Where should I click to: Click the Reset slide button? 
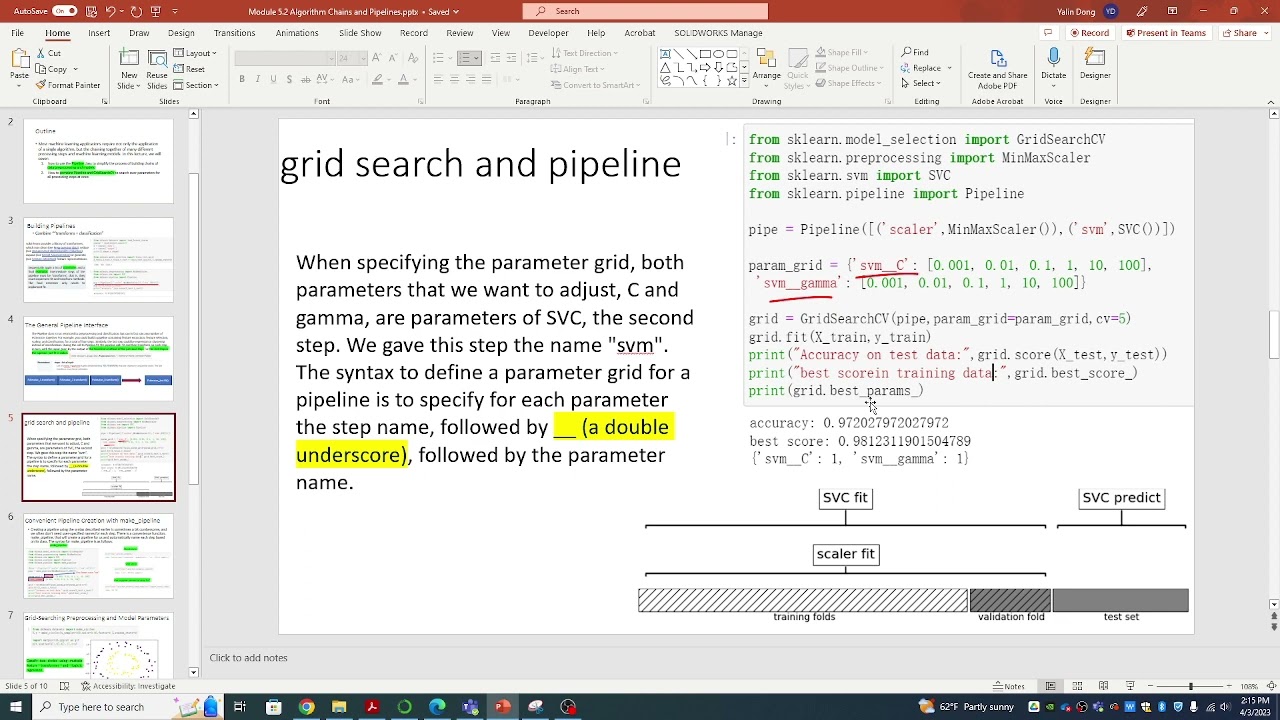point(190,69)
